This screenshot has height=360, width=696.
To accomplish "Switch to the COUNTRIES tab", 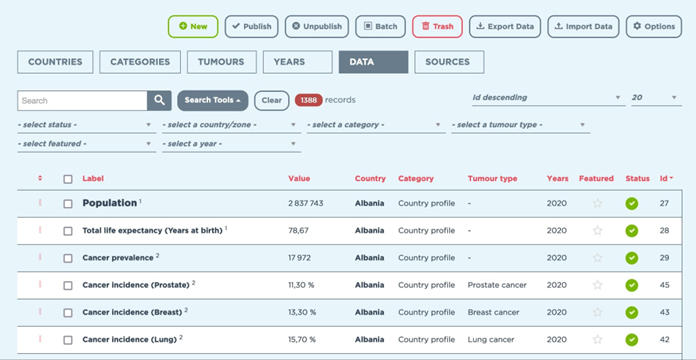I will tap(55, 62).
